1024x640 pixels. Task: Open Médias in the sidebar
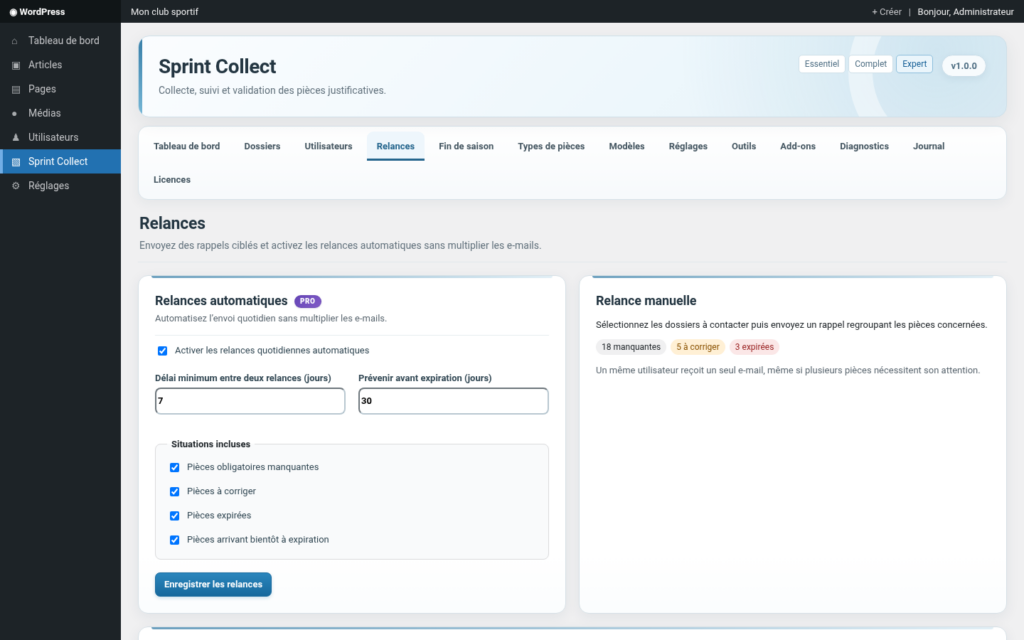click(60, 113)
